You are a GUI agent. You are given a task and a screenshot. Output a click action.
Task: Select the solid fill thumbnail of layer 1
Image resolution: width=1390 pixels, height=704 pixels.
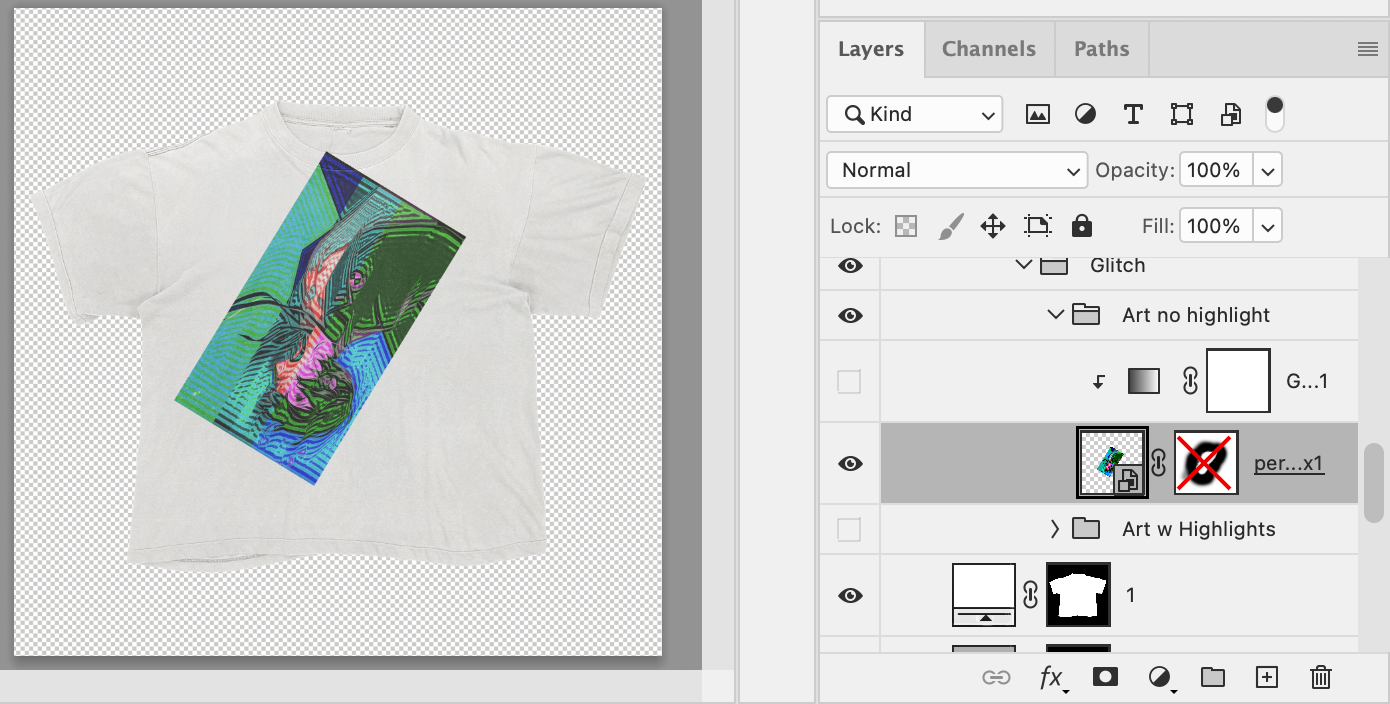(984, 595)
